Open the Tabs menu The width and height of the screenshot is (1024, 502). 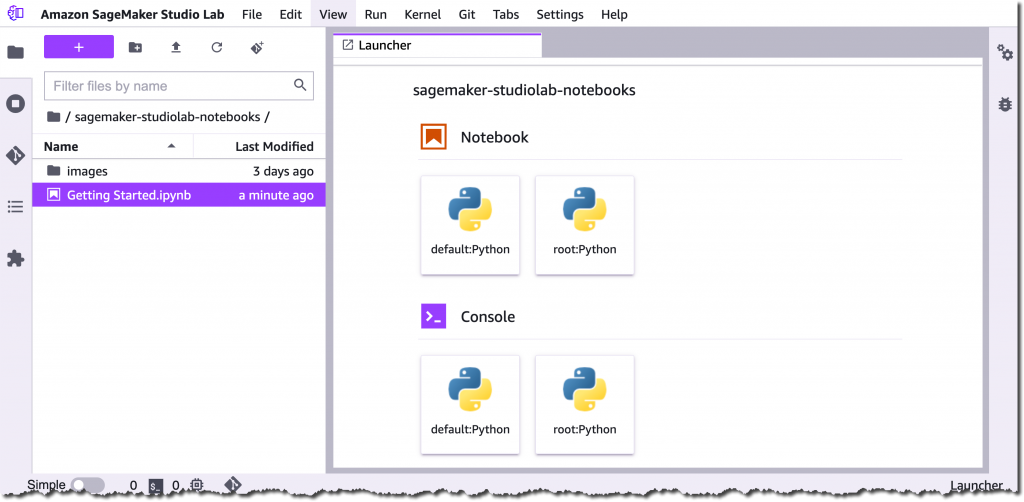[506, 14]
